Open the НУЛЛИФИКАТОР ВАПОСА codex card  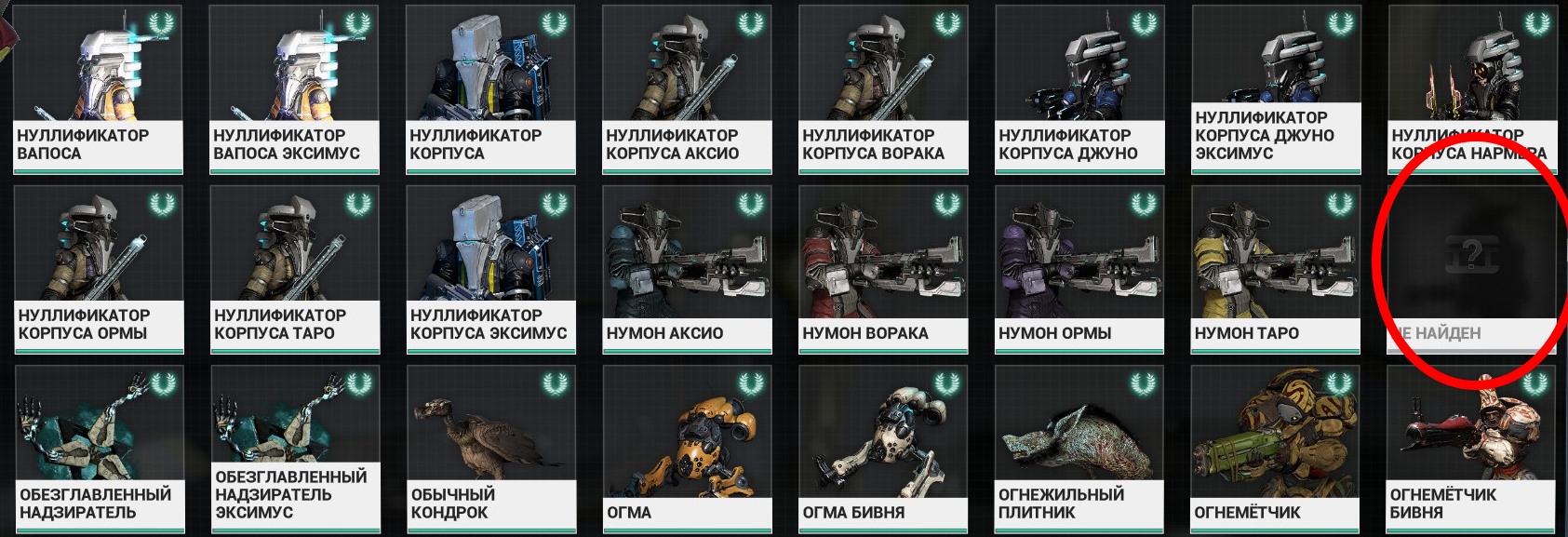point(98,89)
